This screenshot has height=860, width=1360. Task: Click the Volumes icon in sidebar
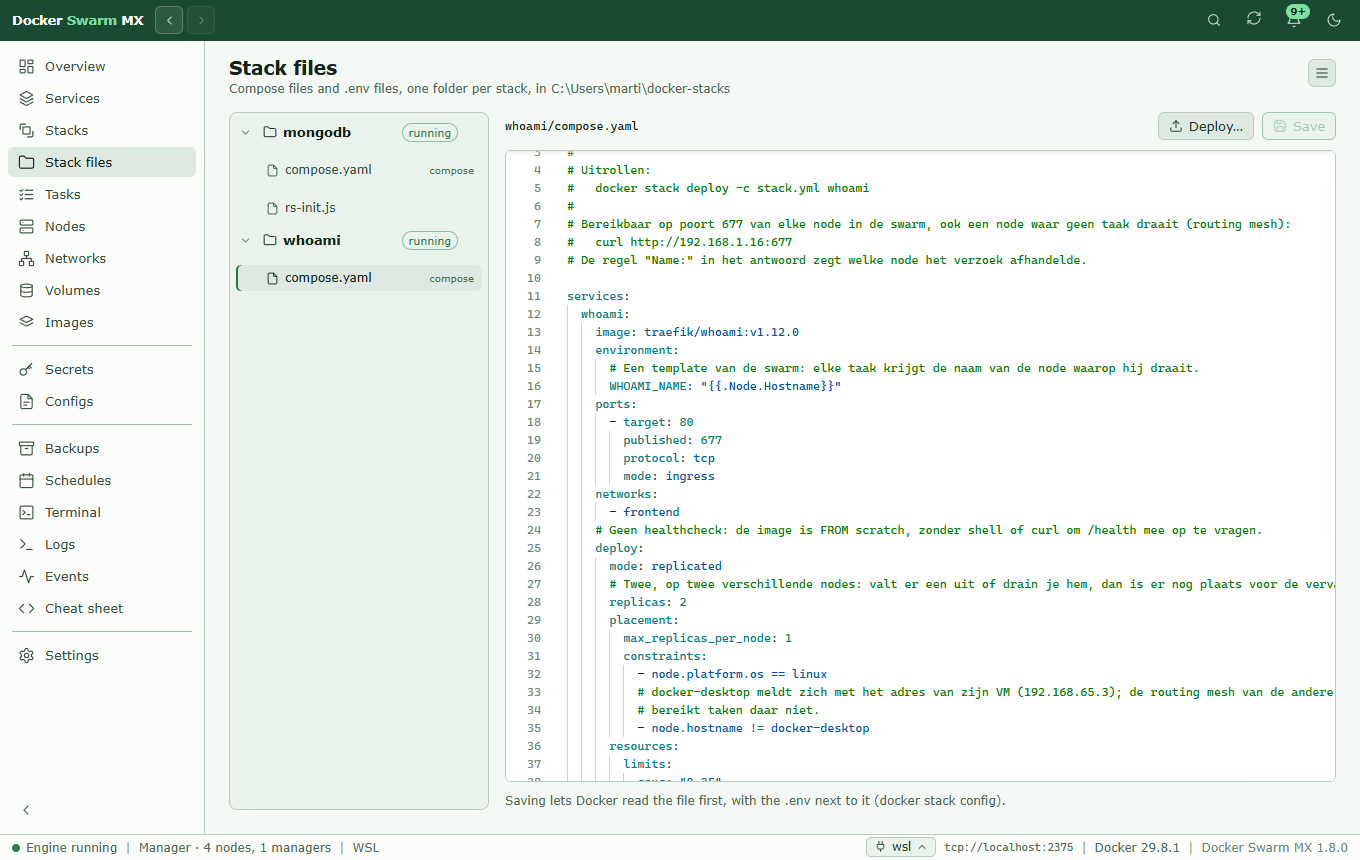27,290
